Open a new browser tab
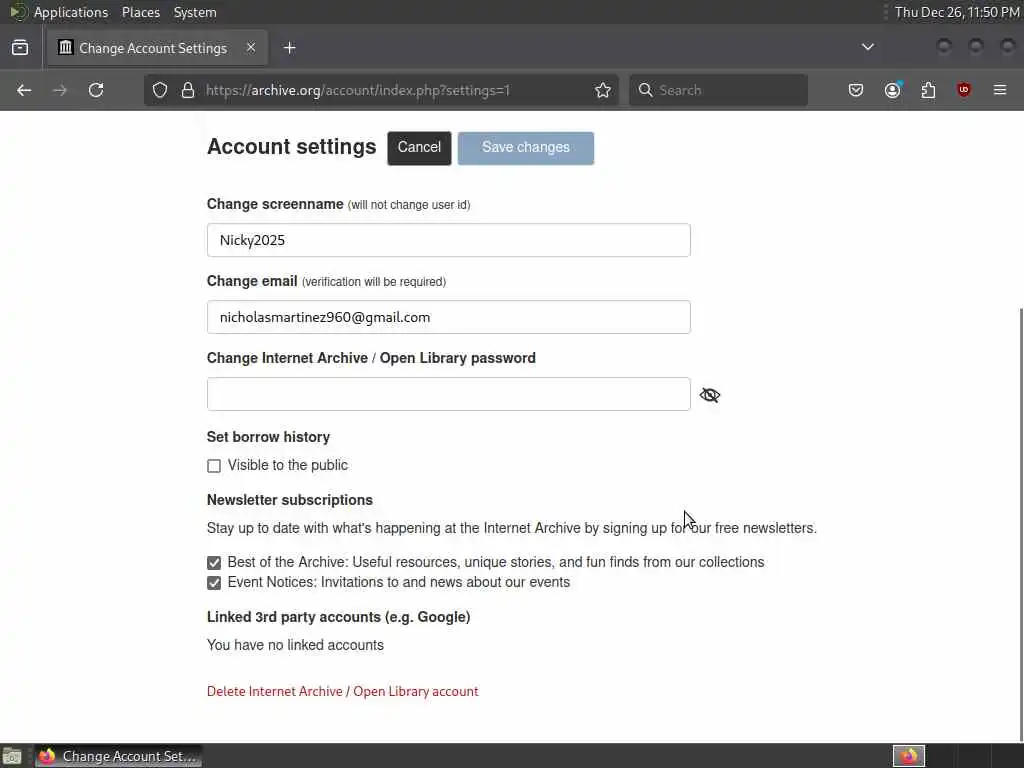Image resolution: width=1024 pixels, height=768 pixels. click(x=290, y=48)
